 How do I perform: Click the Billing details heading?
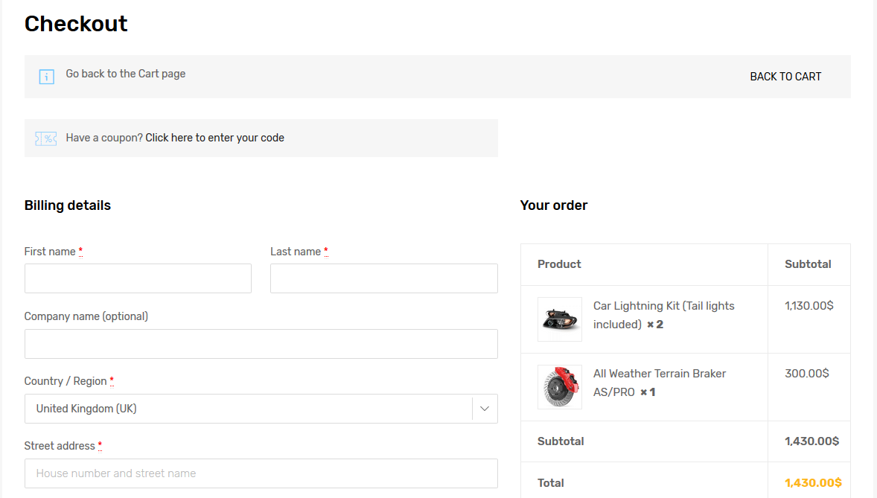[68, 205]
